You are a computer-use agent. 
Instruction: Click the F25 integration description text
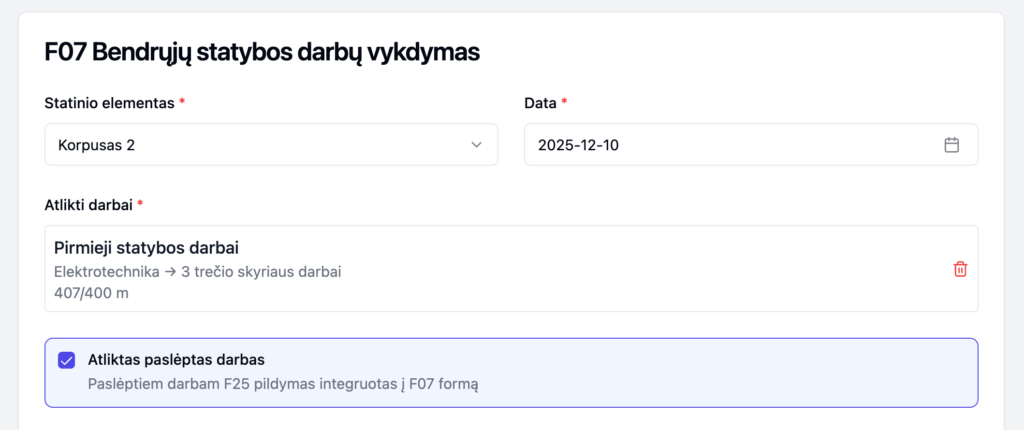click(284, 383)
